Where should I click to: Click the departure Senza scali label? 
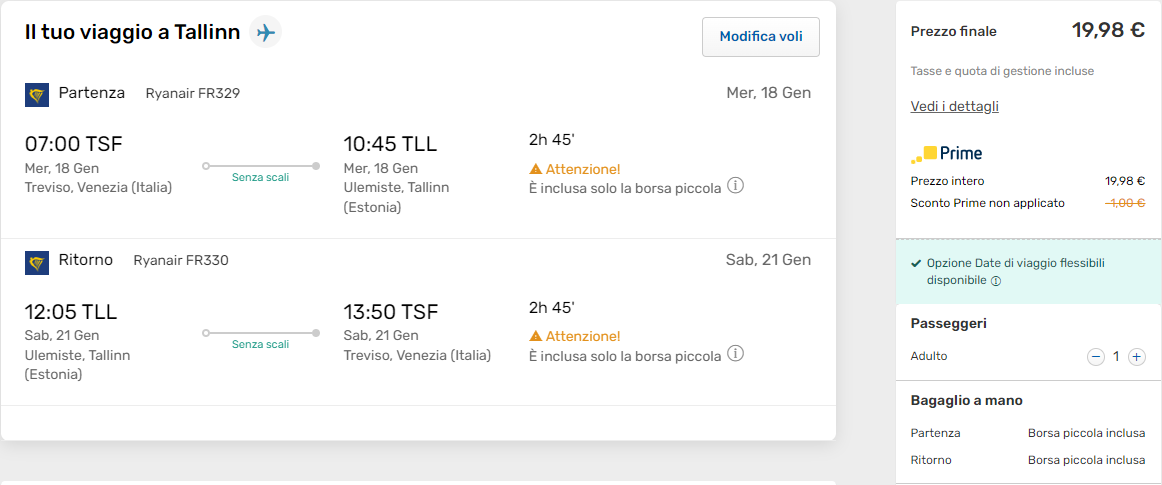pos(260,177)
